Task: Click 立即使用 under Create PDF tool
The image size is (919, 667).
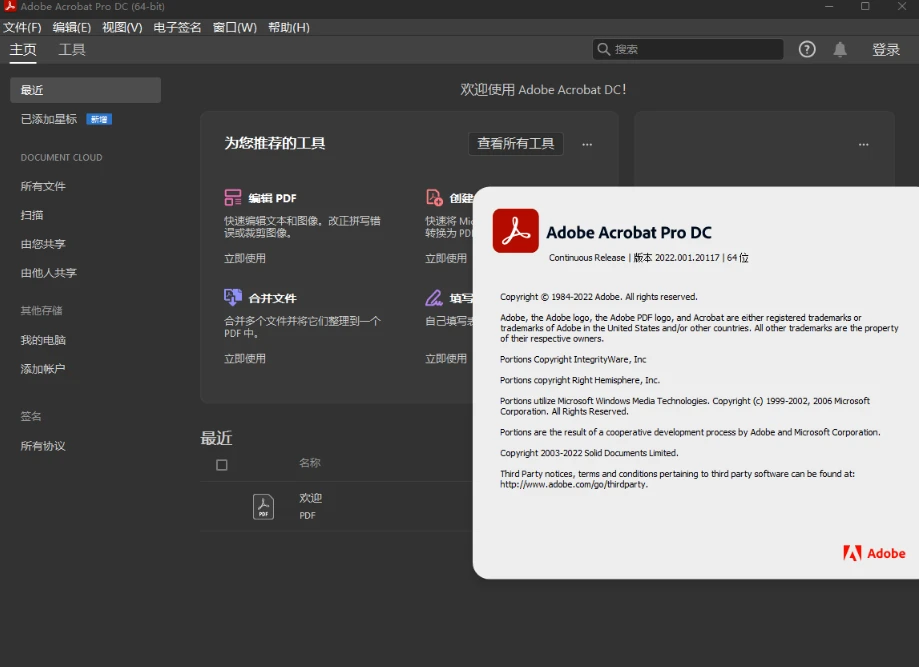Action: click(446, 258)
